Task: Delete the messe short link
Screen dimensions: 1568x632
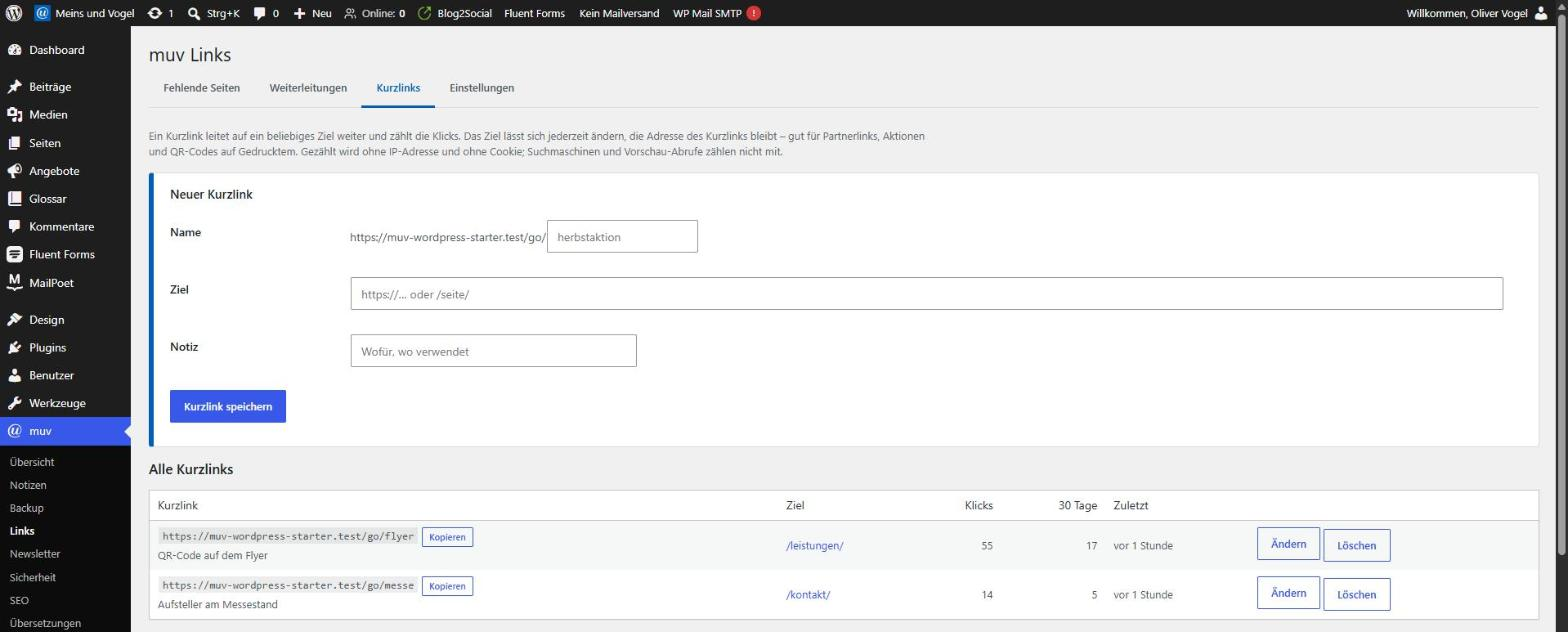Action: point(1356,594)
